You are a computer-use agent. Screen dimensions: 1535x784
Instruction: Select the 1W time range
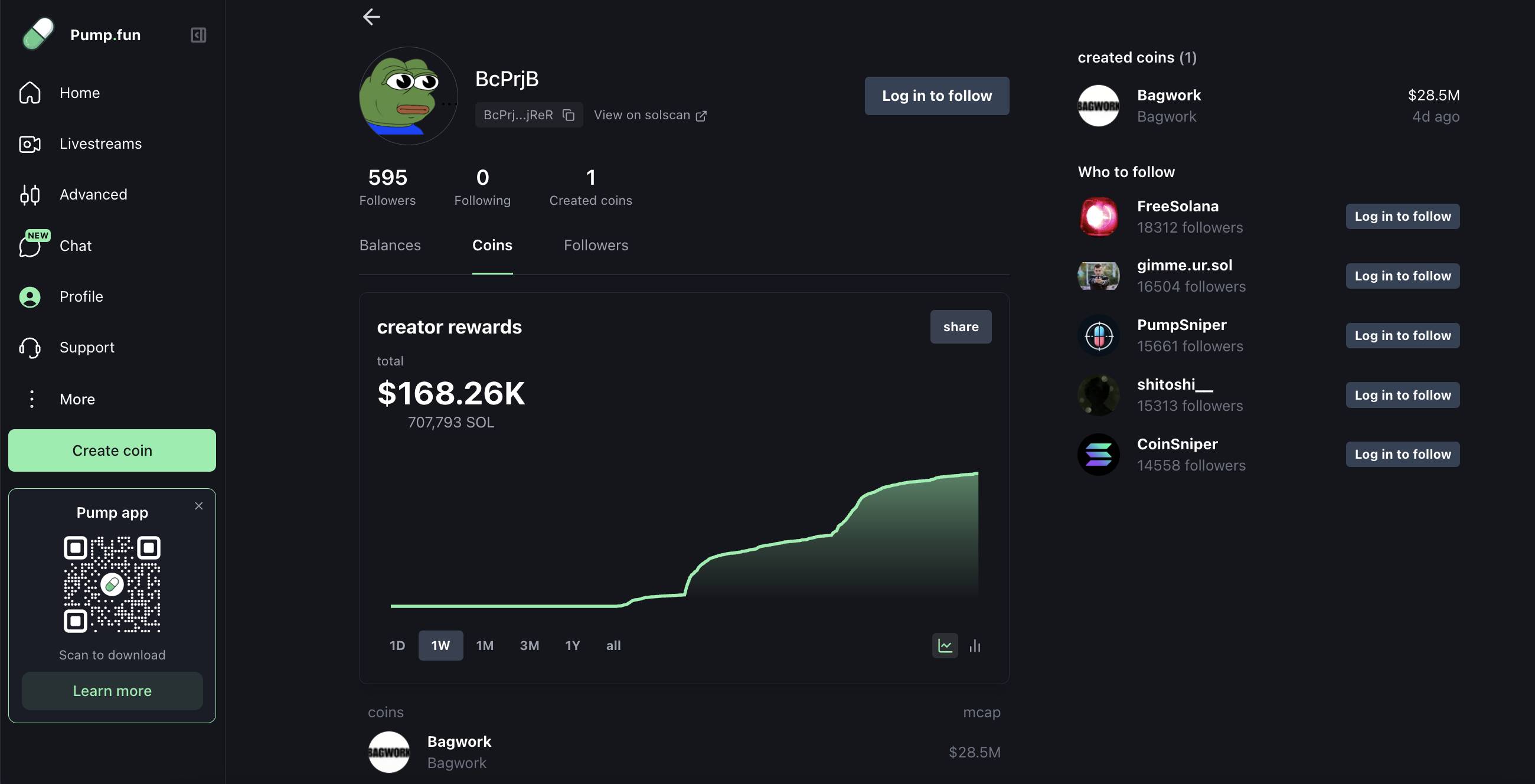(441, 646)
